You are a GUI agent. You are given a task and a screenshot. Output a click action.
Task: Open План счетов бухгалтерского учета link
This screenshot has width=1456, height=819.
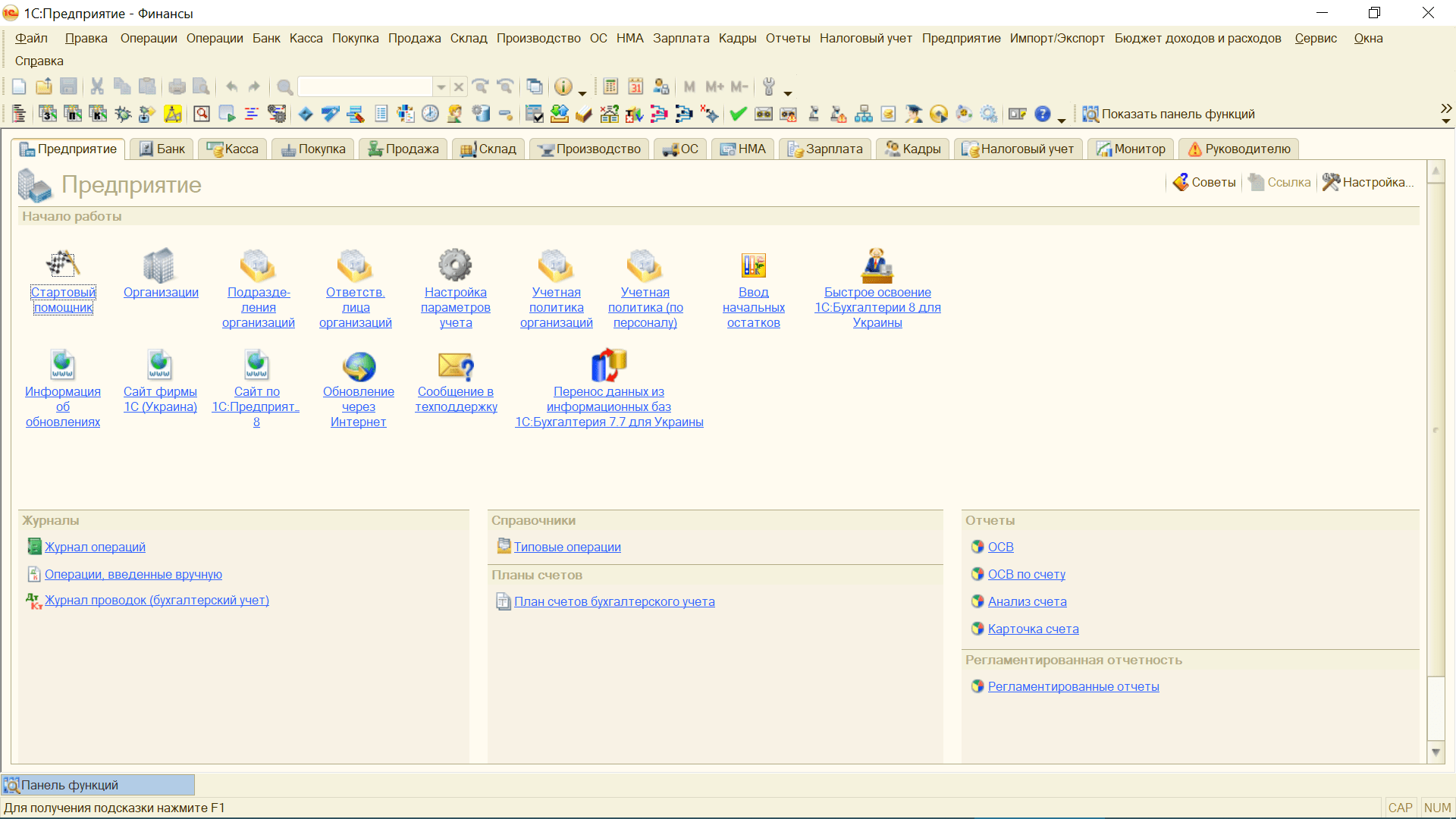[x=614, y=601]
